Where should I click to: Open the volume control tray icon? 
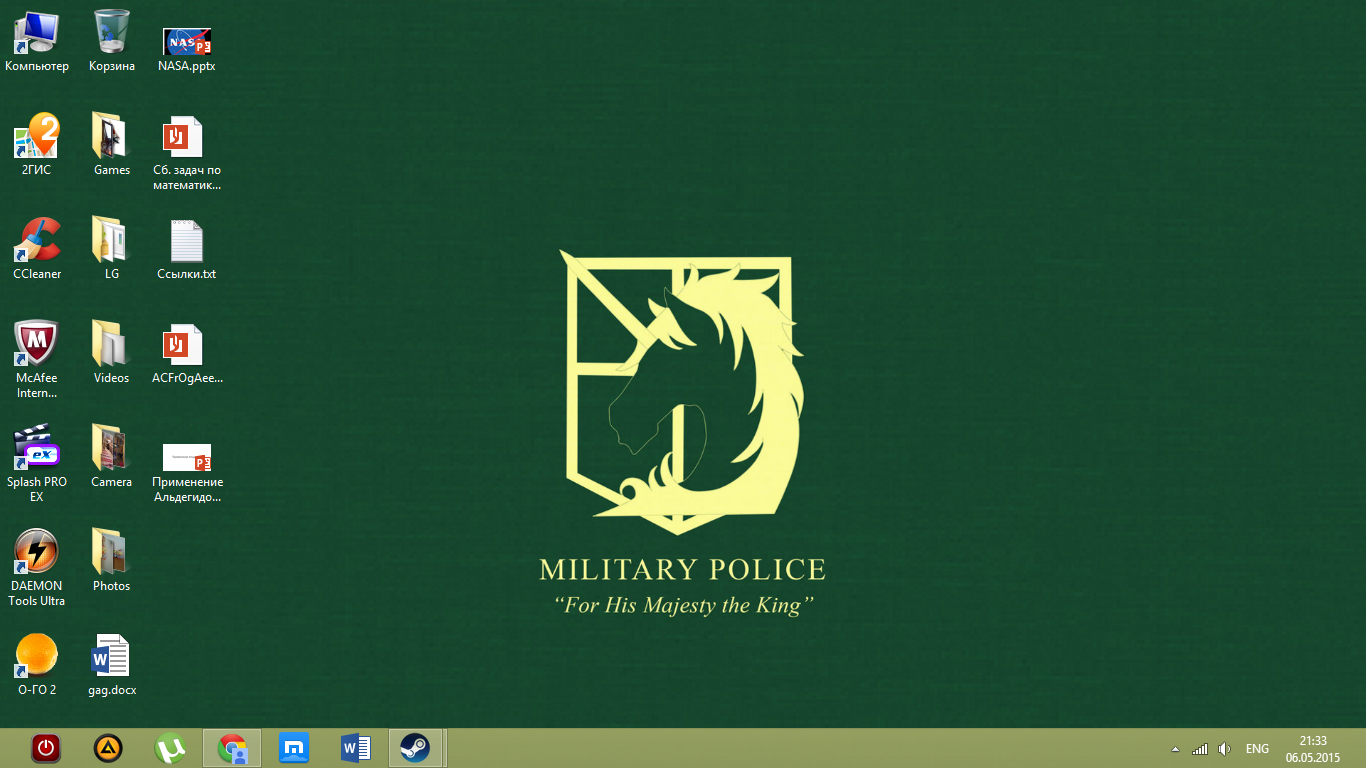coord(1225,749)
